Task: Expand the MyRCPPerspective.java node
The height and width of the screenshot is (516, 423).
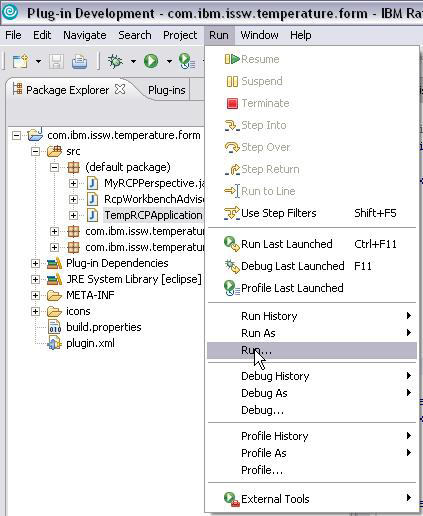Action: pyautogui.click(x=73, y=183)
